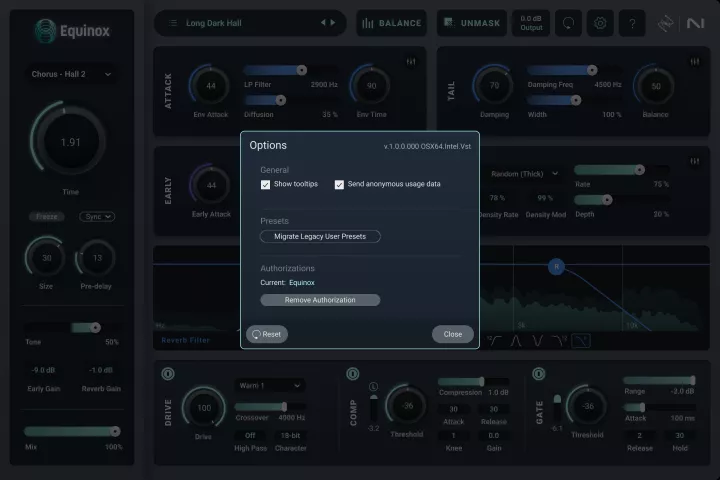Screen dimensions: 720x480
Task: Select the notch dip filter shape icon
Action: pyautogui.click(x=537, y=341)
